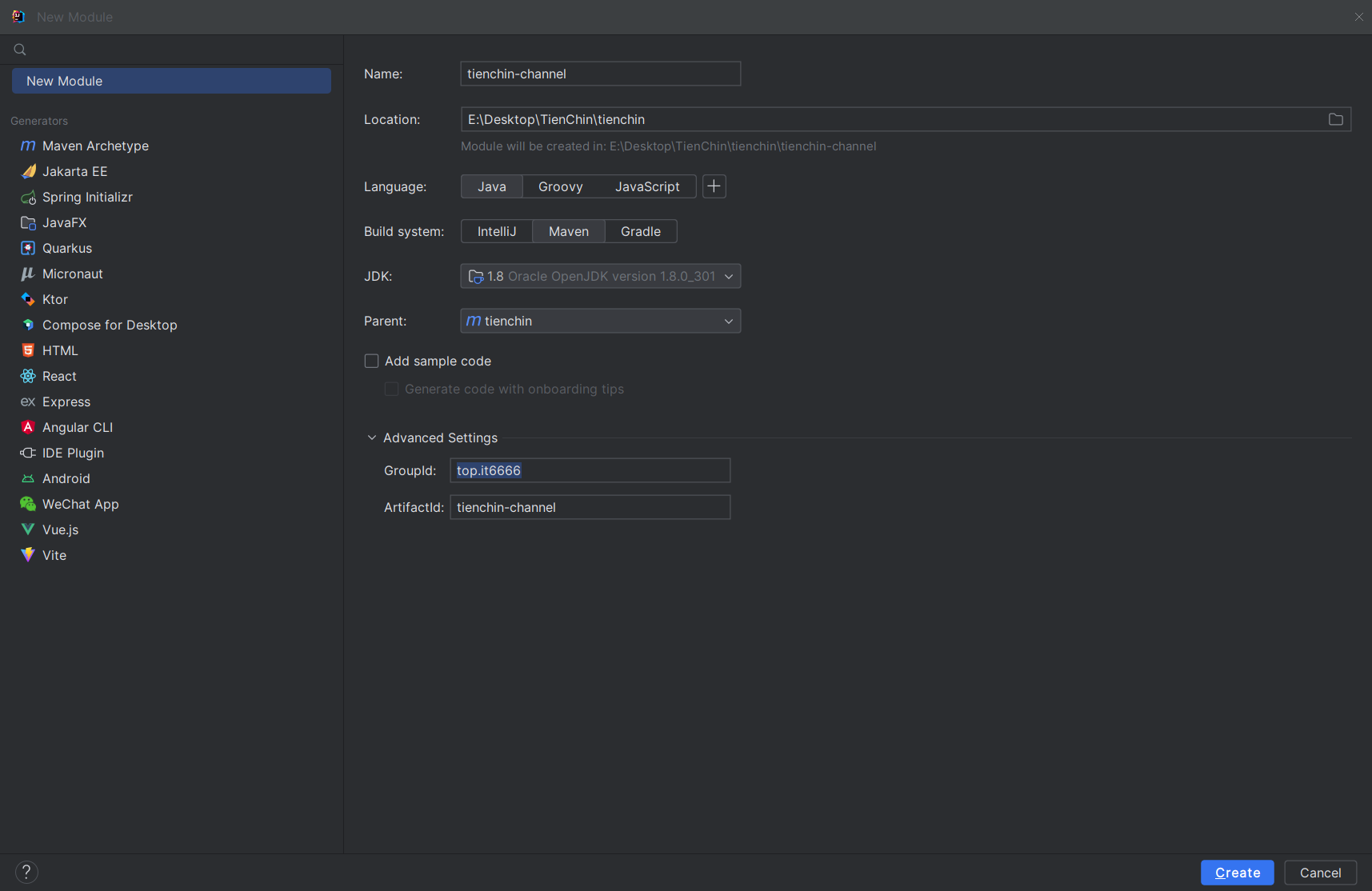Select the Vue.js generator icon
This screenshot has height=891, width=1372.
tap(28, 529)
